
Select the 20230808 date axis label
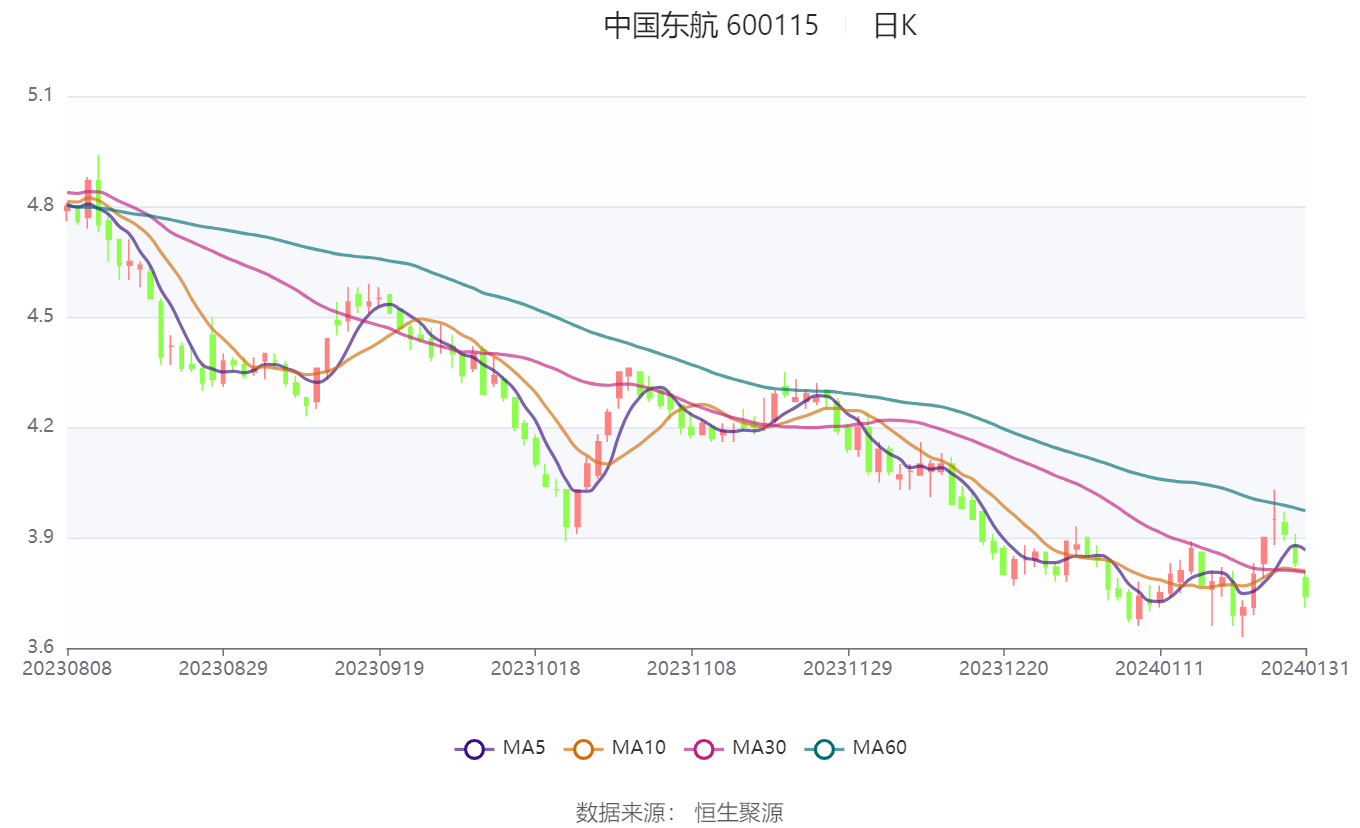pos(67,668)
